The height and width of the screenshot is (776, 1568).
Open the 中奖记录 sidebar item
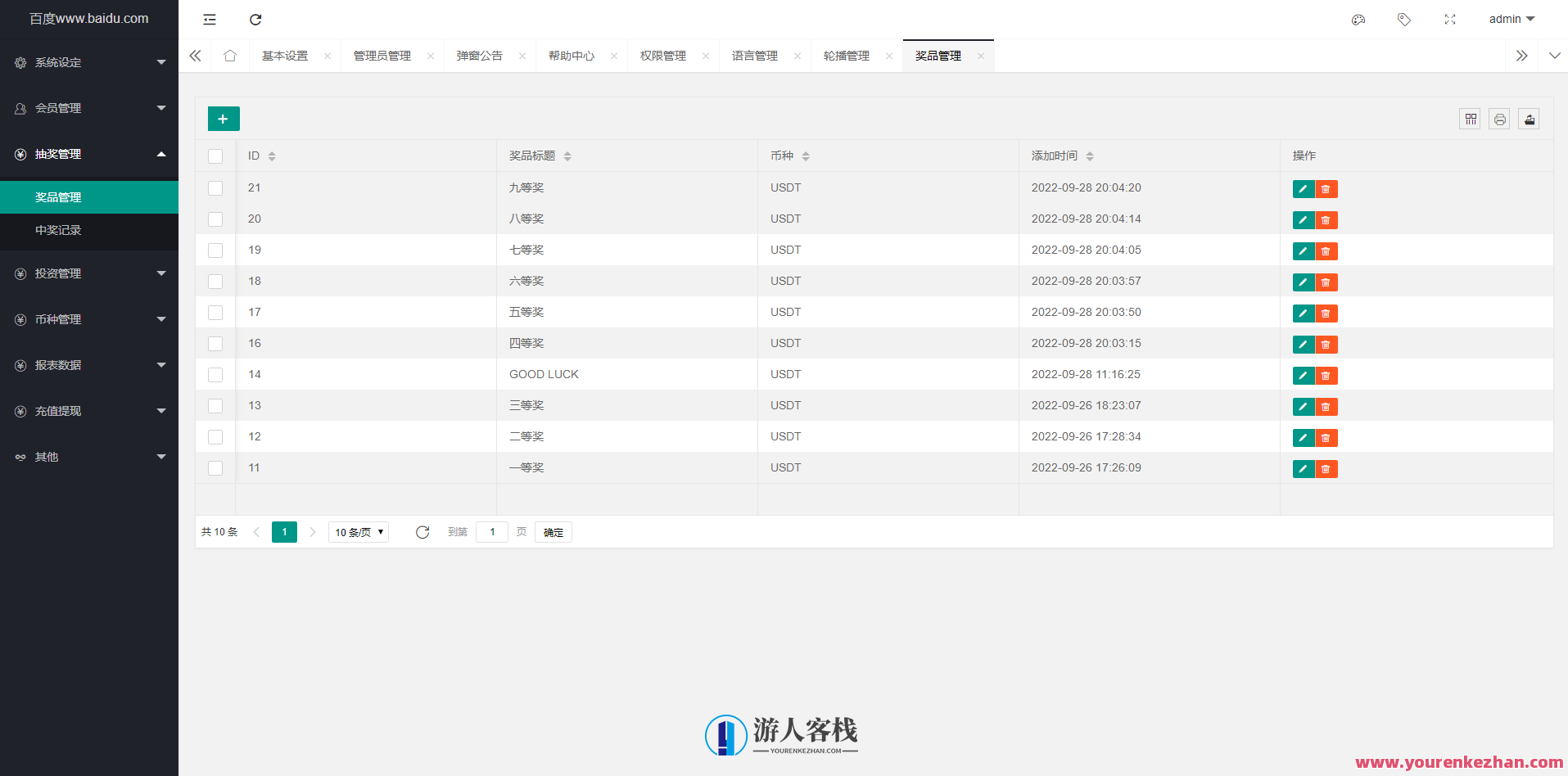coord(58,230)
